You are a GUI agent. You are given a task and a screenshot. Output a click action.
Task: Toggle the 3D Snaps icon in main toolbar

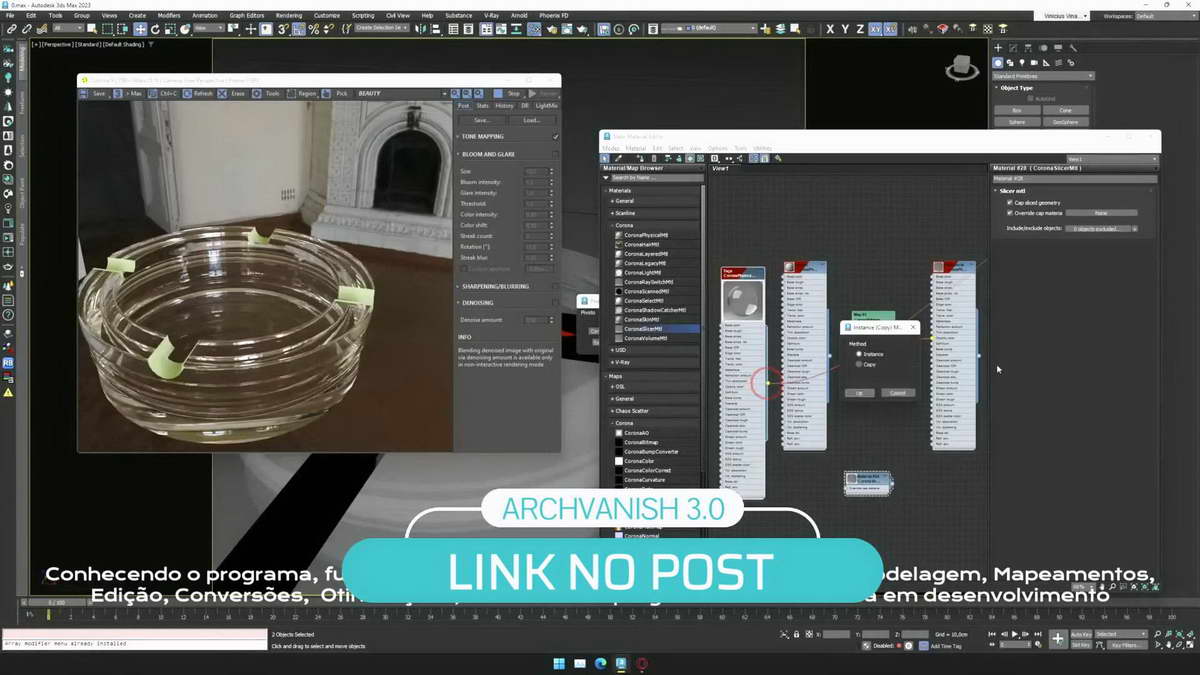click(283, 29)
